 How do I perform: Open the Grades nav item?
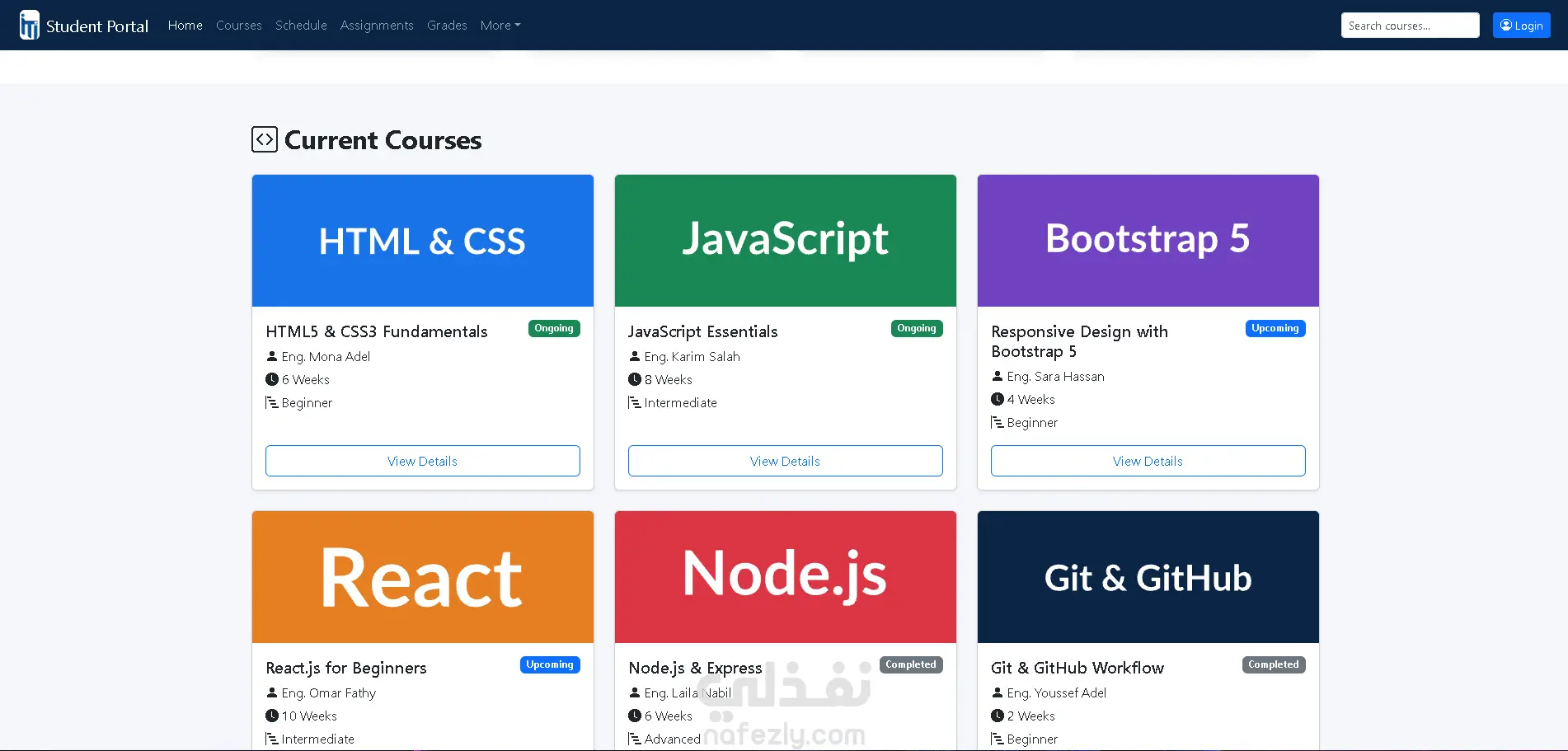point(447,26)
